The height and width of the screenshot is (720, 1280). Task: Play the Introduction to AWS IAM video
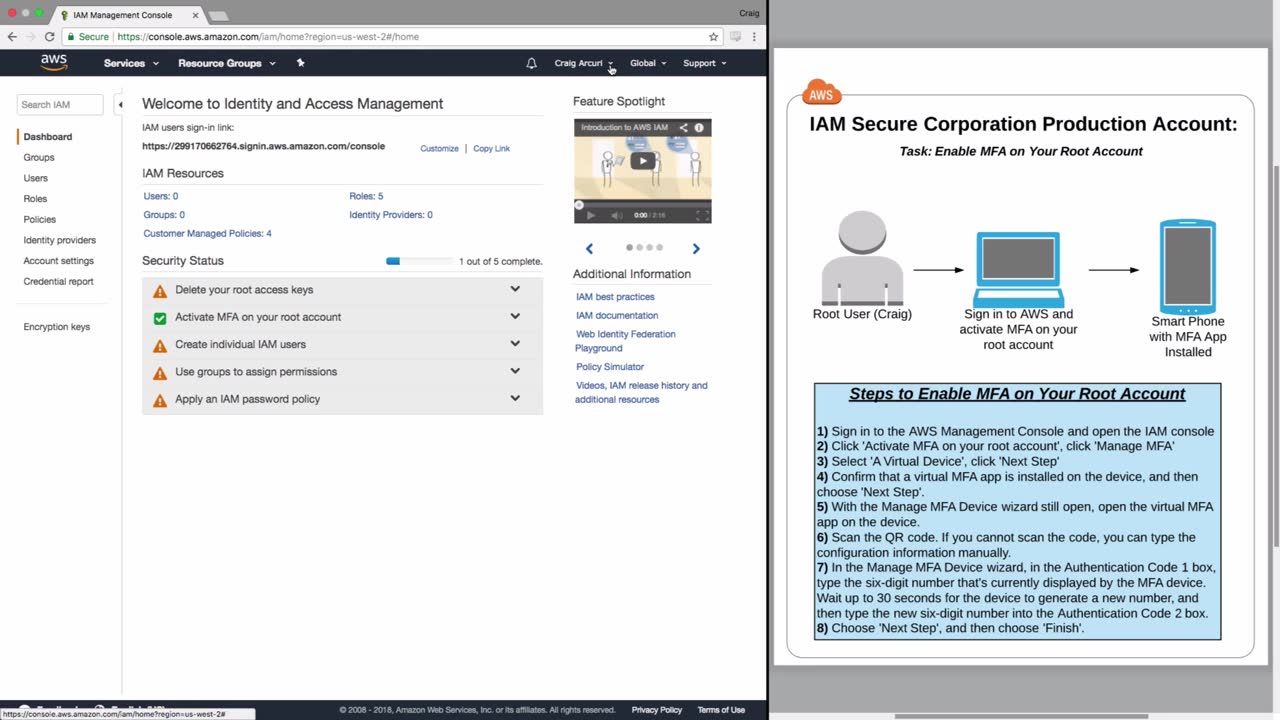click(x=643, y=160)
